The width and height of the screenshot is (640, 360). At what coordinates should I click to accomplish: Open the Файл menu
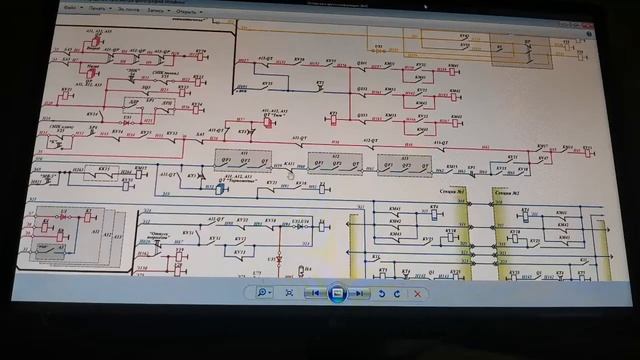[x=73, y=7]
